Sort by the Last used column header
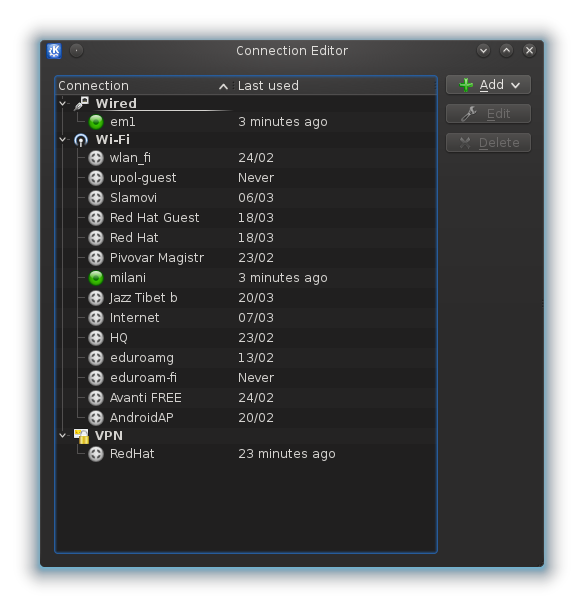Viewport: 584px width, 607px height. [x=335, y=86]
